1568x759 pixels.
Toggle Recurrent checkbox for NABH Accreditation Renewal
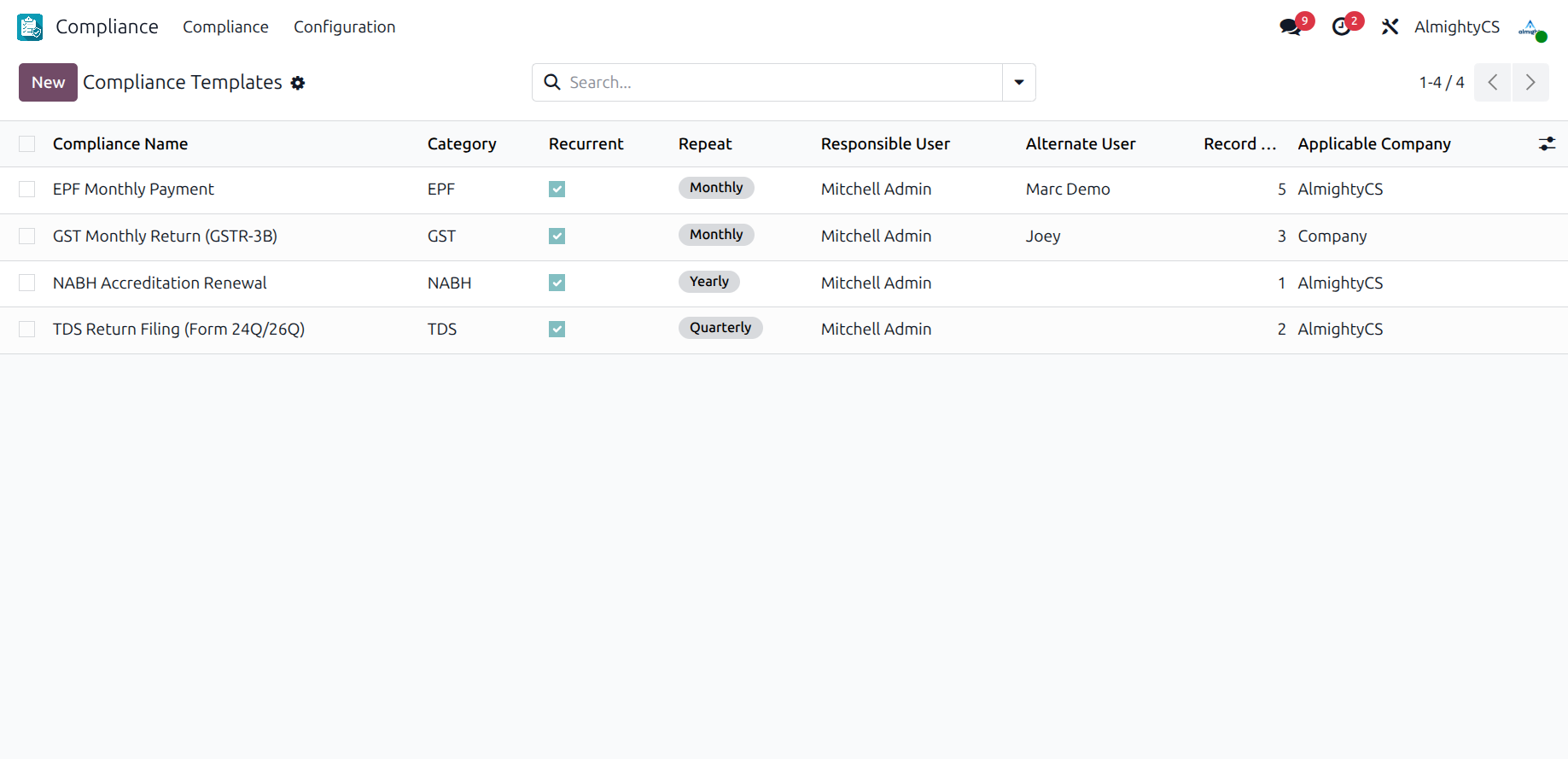click(557, 283)
